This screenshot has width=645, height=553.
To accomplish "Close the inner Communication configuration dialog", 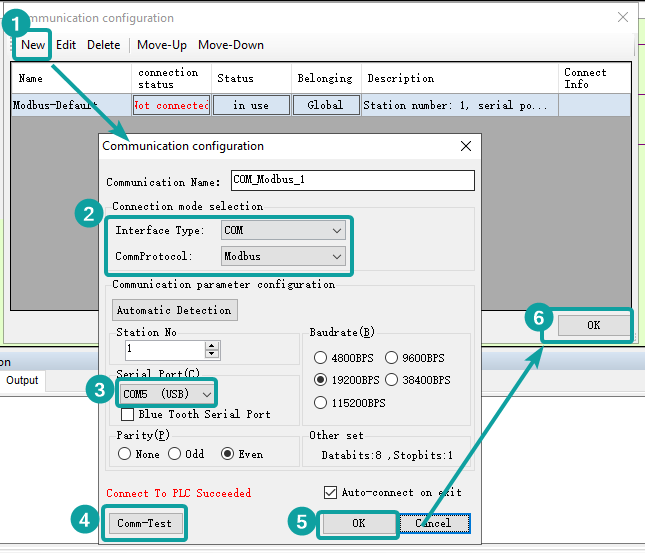I will point(465,146).
